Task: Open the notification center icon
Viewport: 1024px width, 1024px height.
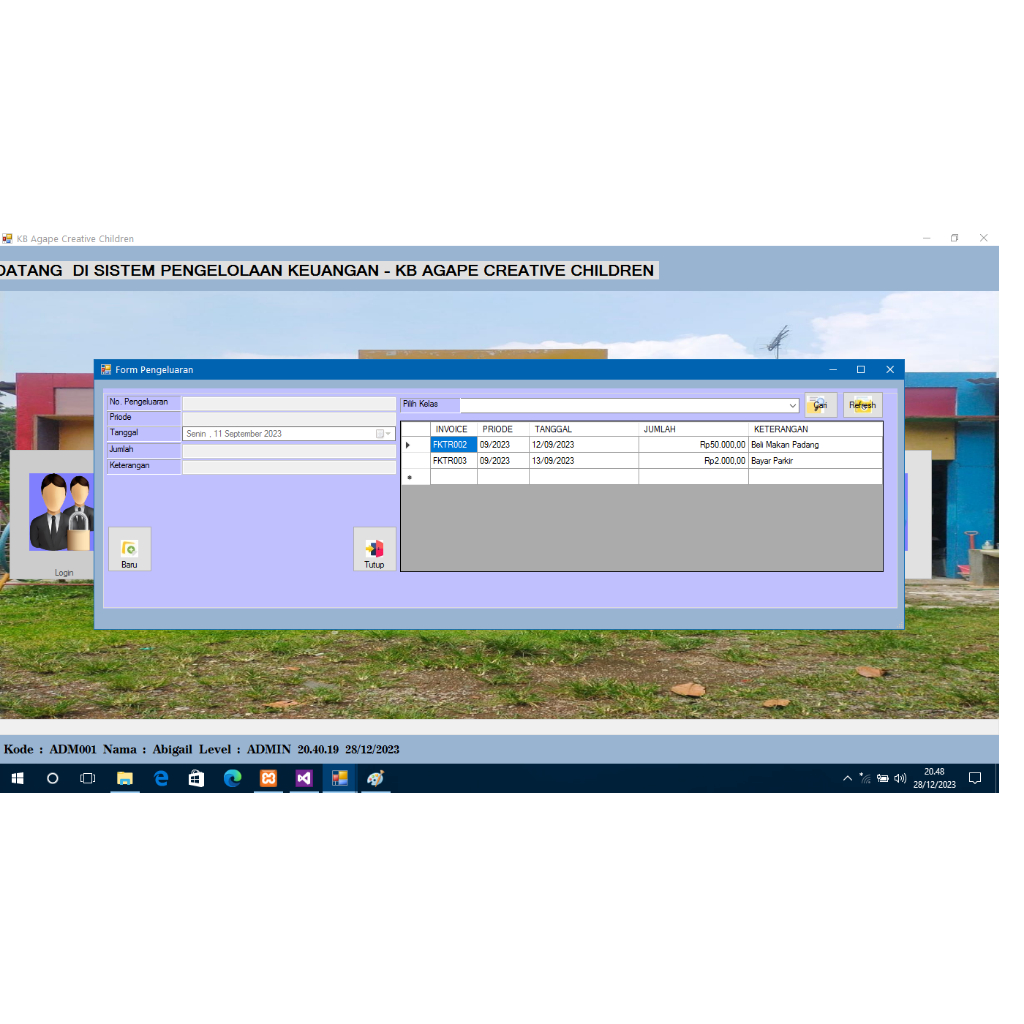Action: pos(975,778)
